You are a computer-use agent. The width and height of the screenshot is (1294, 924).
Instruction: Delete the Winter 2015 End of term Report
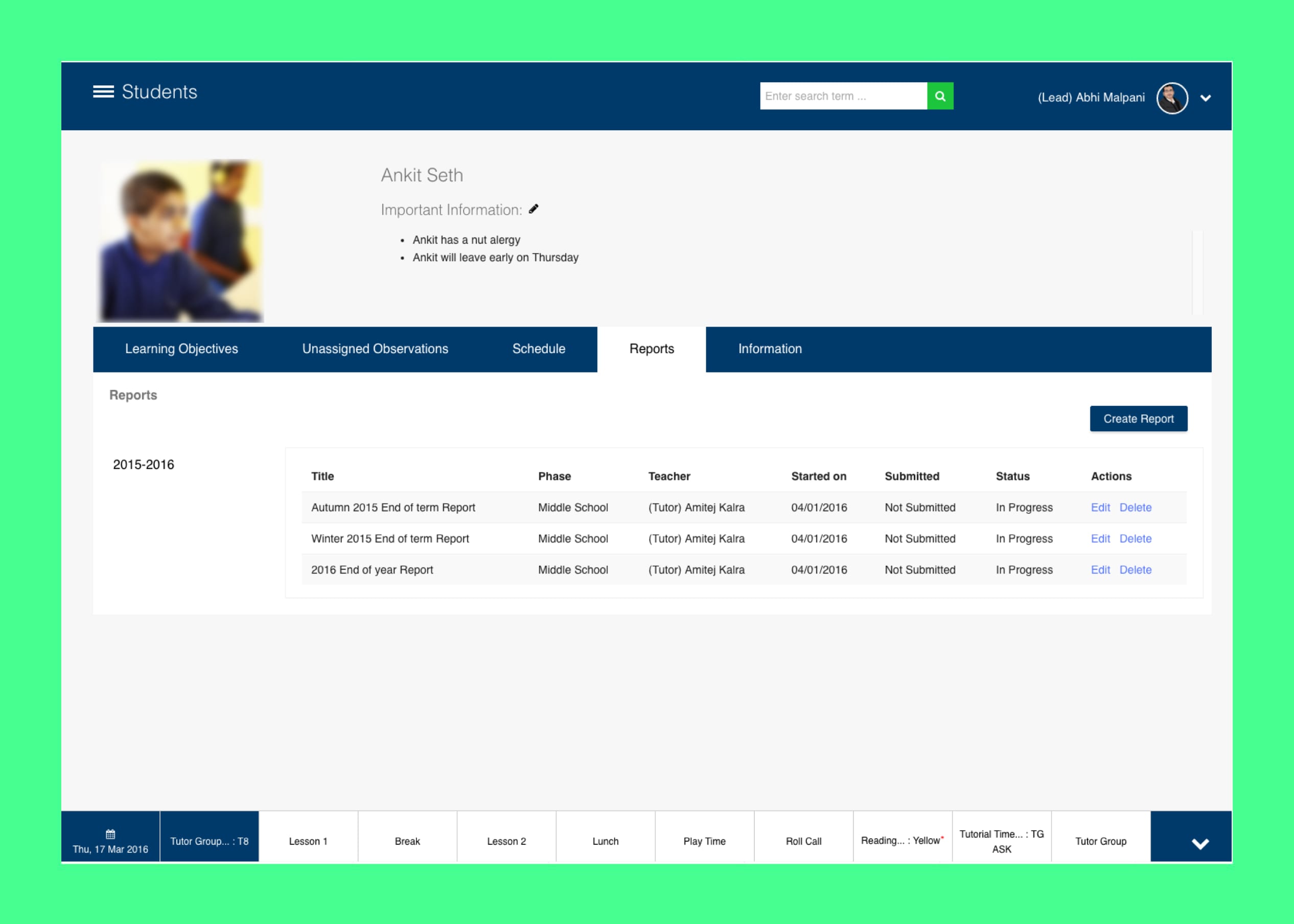[1135, 539]
